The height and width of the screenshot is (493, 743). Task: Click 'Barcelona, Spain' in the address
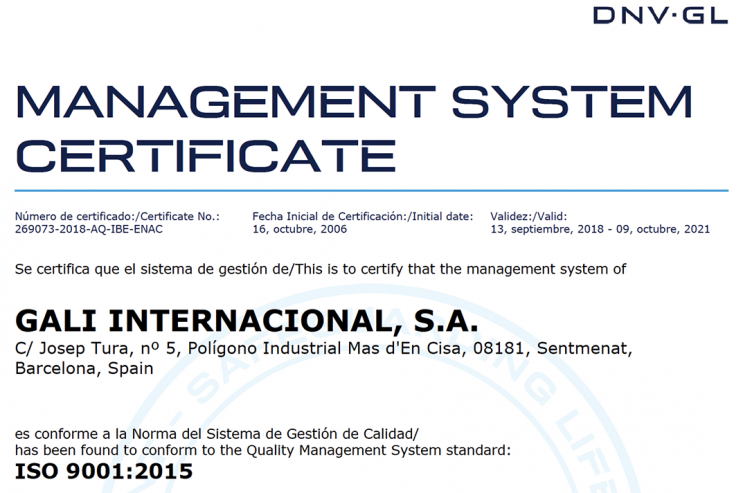click(x=85, y=368)
